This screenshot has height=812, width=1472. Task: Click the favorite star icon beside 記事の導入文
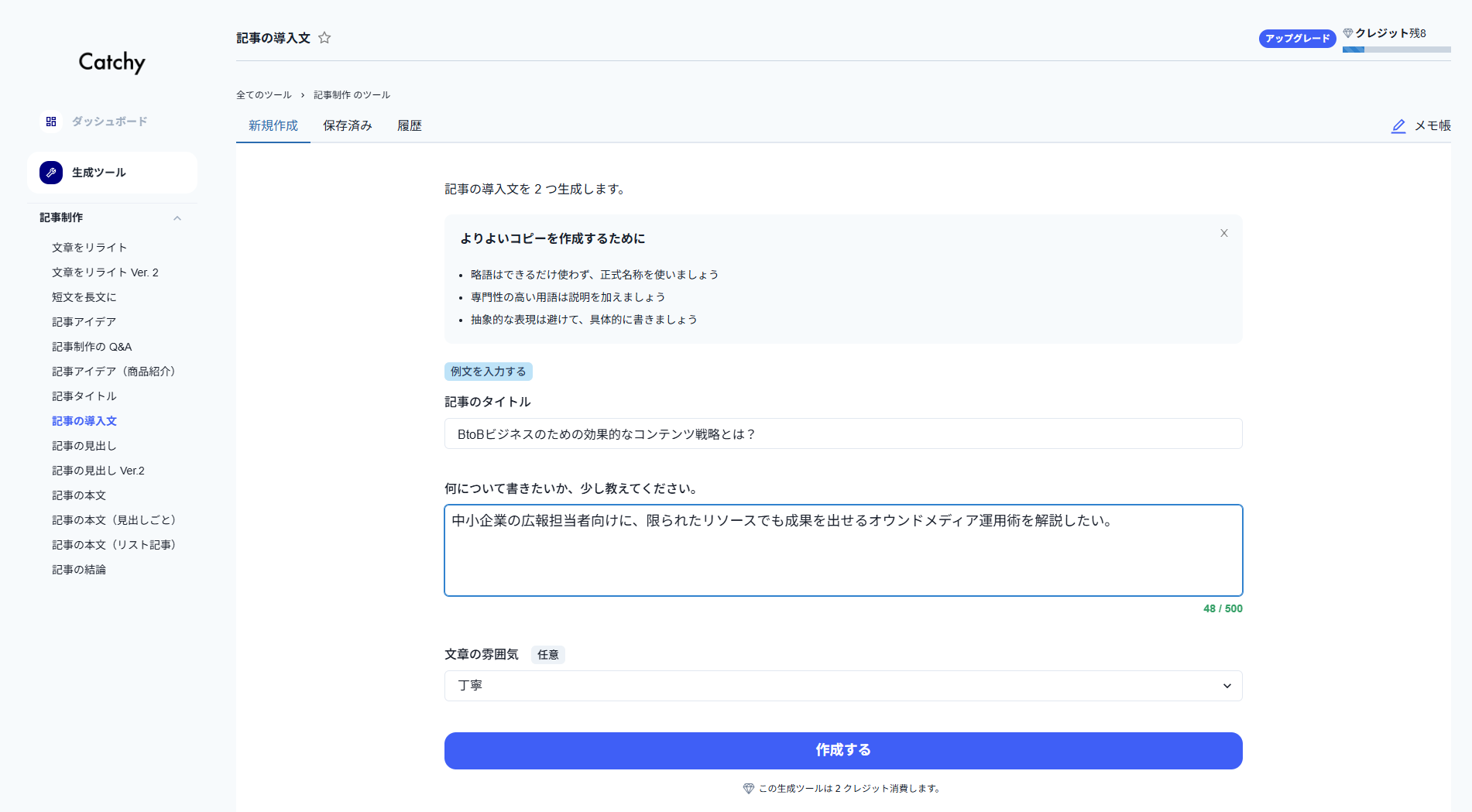(324, 38)
